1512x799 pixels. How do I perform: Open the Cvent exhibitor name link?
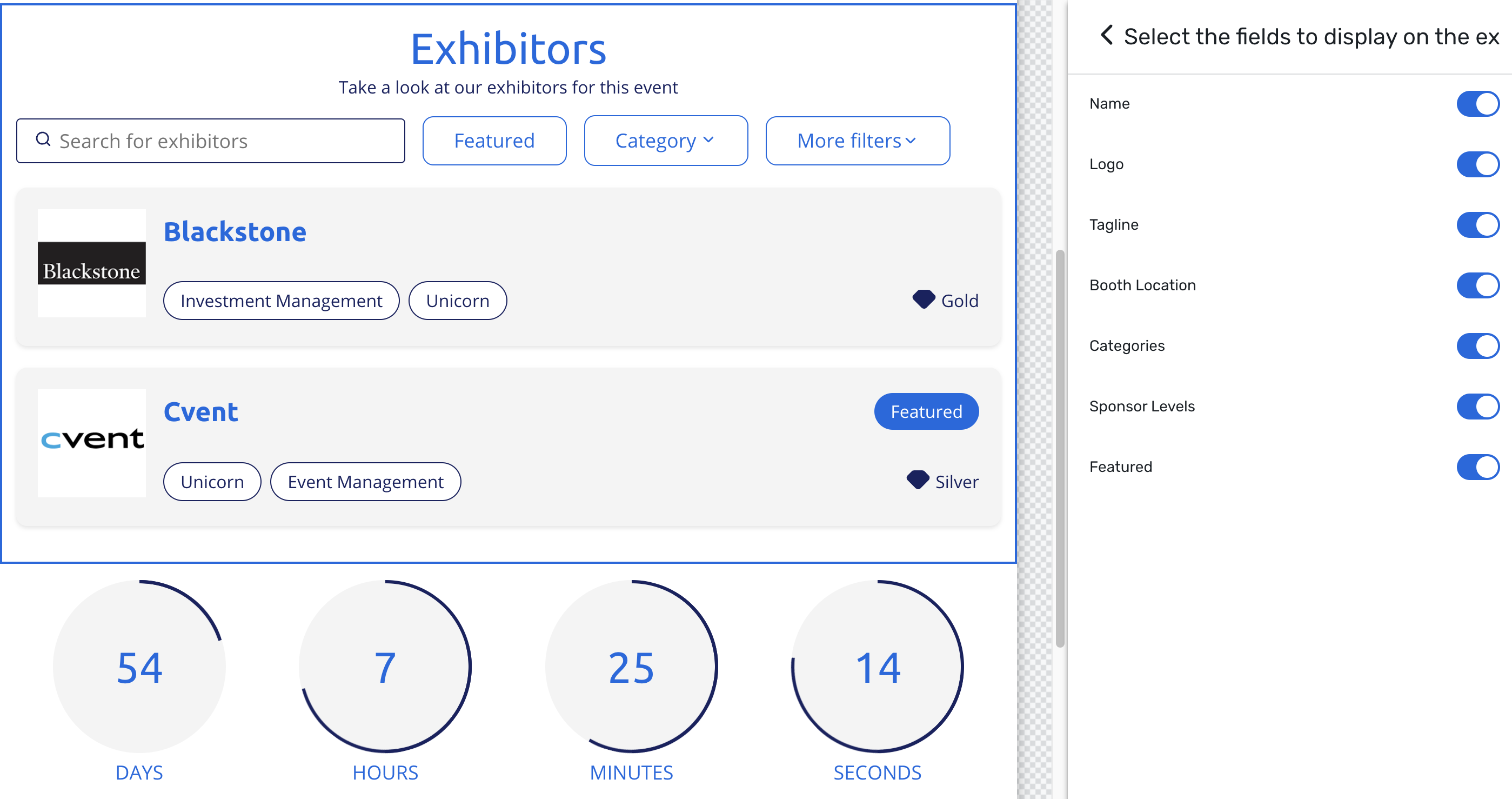200,412
